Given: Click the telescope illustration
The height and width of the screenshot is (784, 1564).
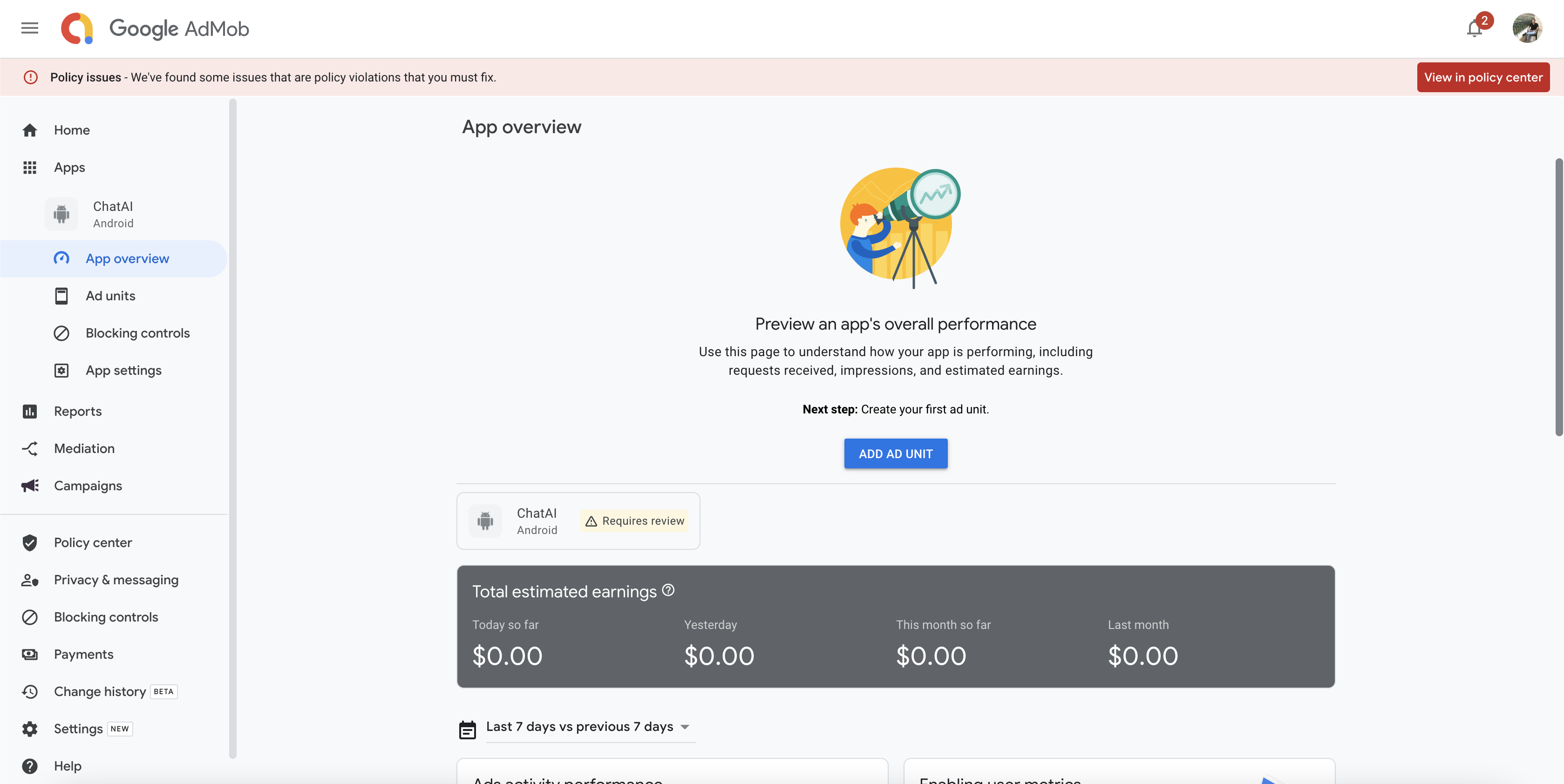Looking at the screenshot, I should (900, 228).
